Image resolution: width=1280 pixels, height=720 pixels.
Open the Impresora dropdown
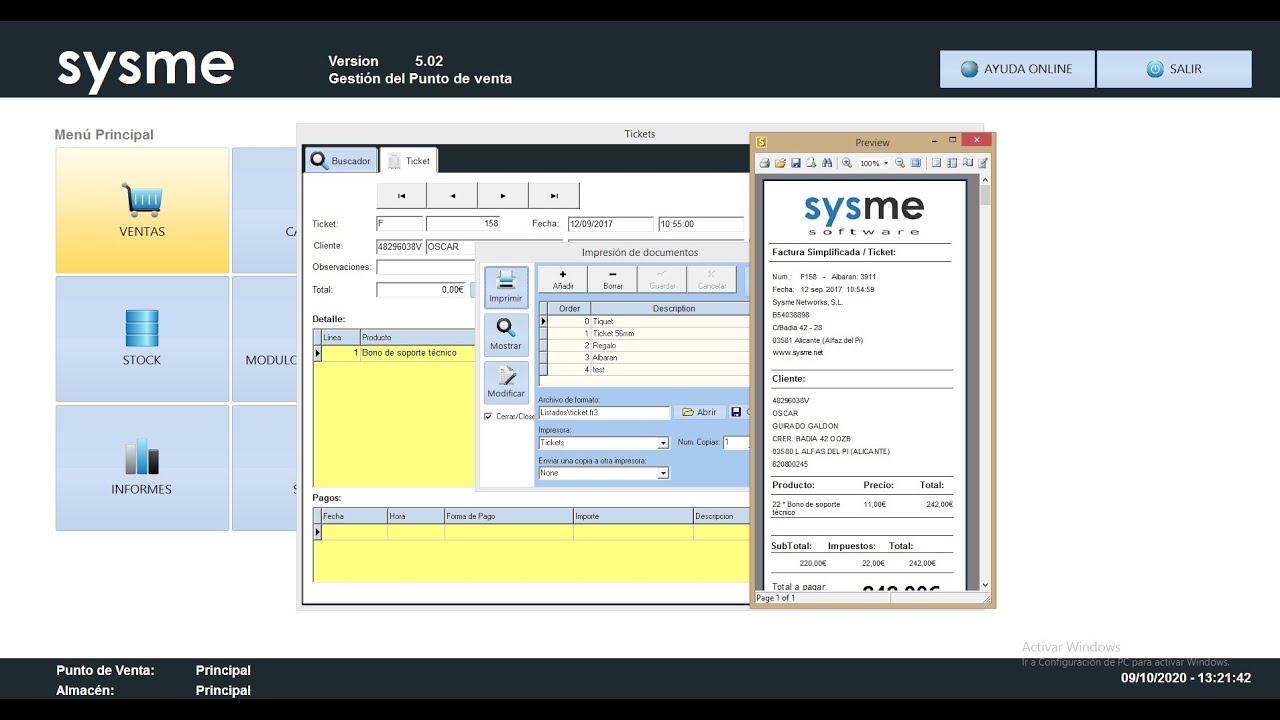tap(663, 443)
